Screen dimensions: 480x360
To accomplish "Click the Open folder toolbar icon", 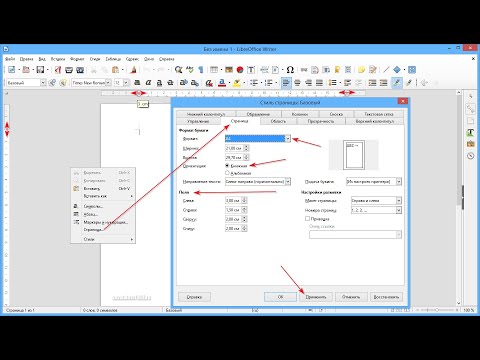I will [x=26, y=70].
